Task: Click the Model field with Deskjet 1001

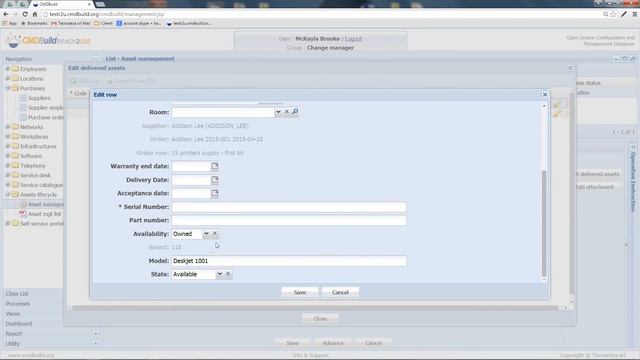Action: click(x=289, y=261)
